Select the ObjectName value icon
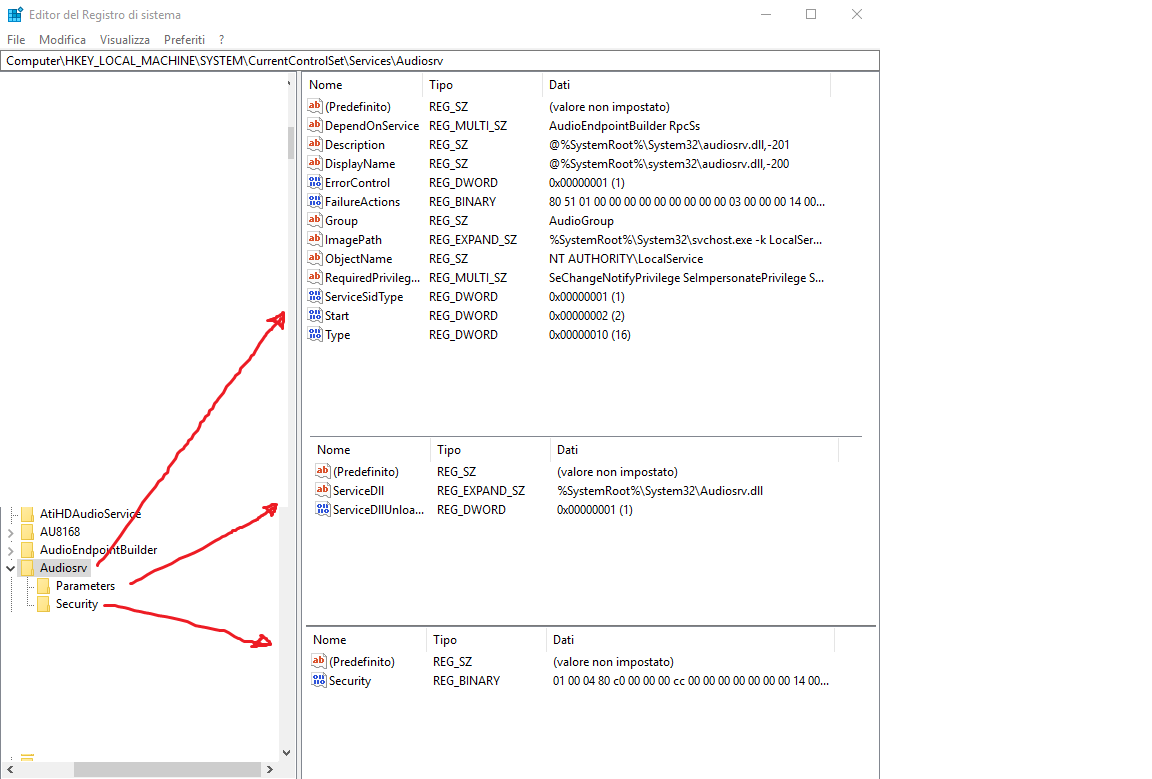This screenshot has height=779, width=1152. click(314, 259)
